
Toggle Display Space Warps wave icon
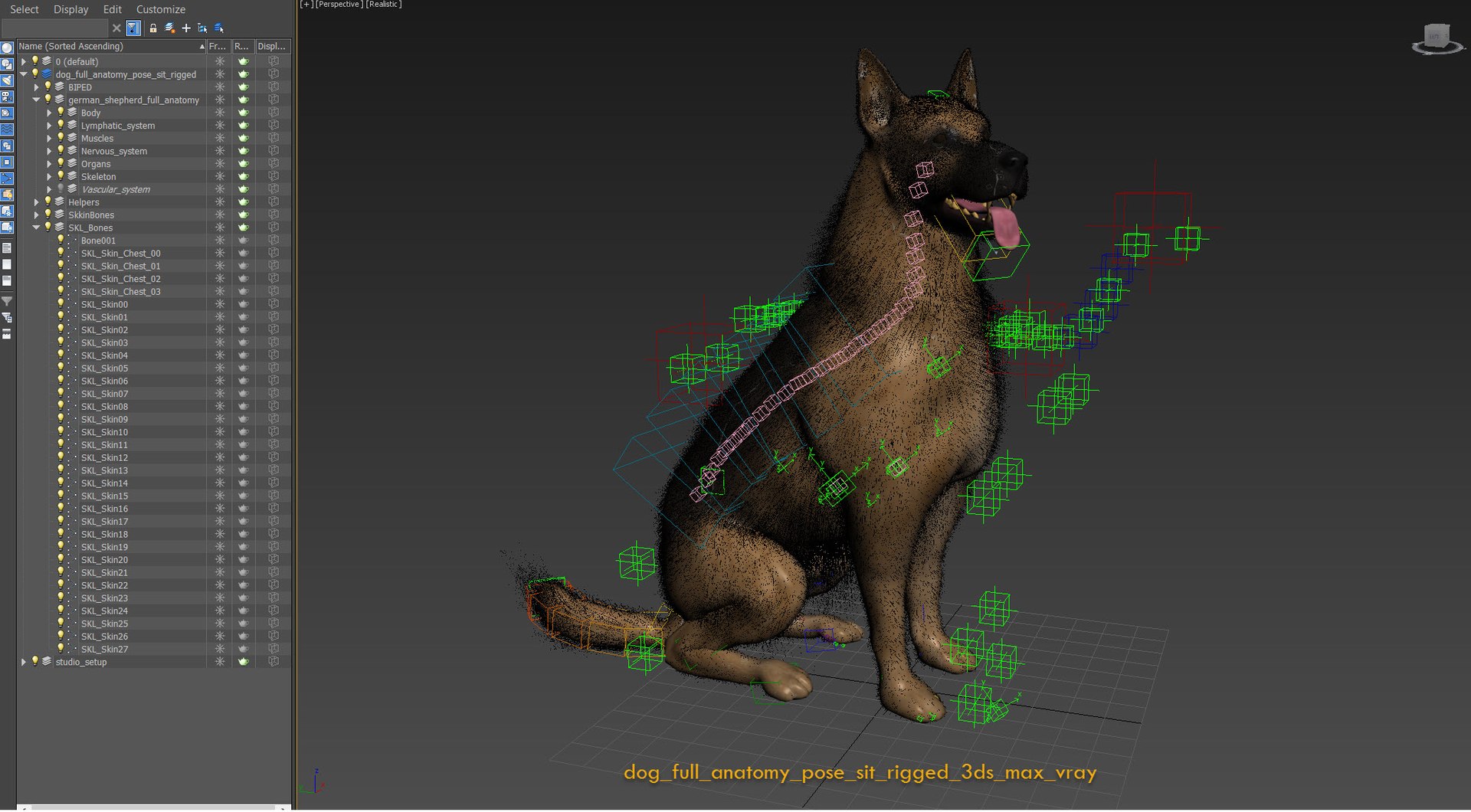(7, 129)
